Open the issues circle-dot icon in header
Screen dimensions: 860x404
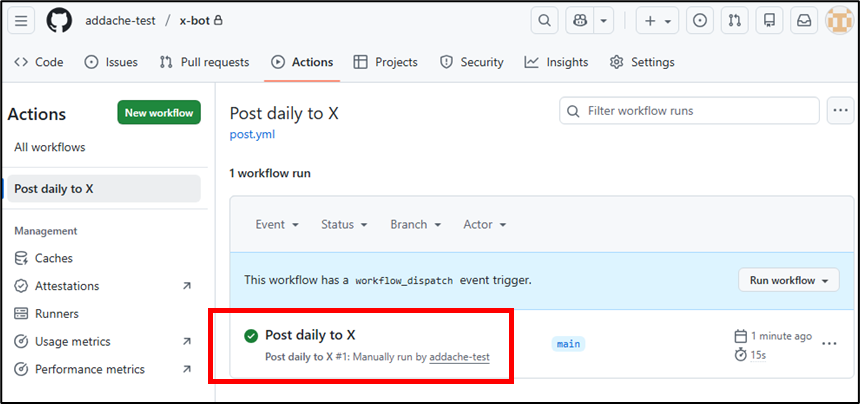700,20
